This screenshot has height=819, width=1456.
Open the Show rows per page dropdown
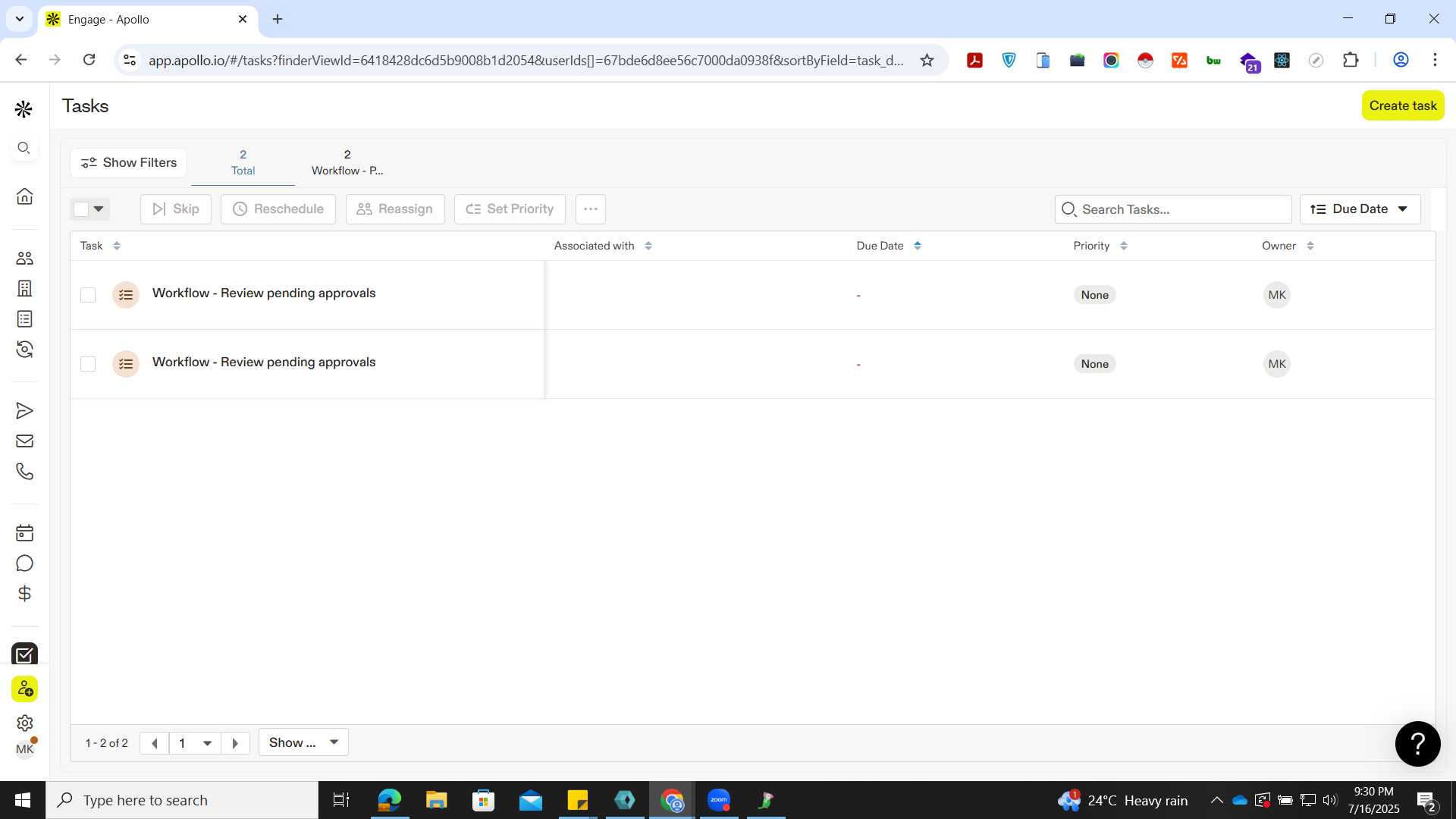tap(303, 742)
